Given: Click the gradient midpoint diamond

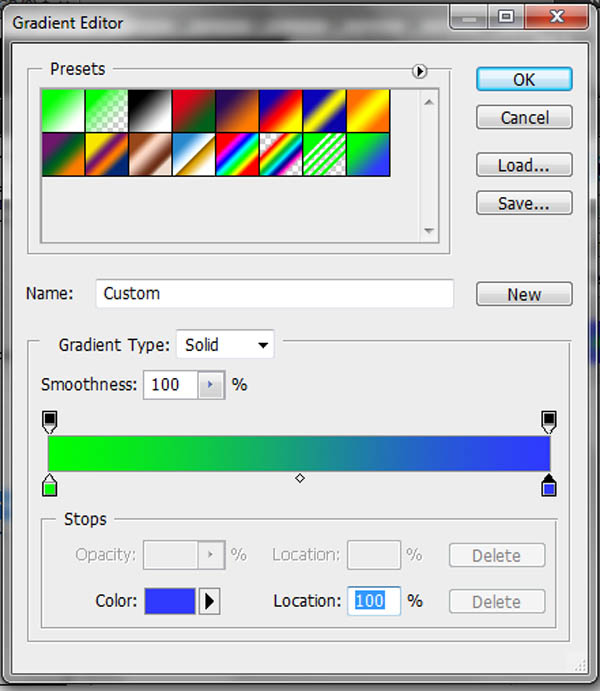Looking at the screenshot, I should click(300, 480).
